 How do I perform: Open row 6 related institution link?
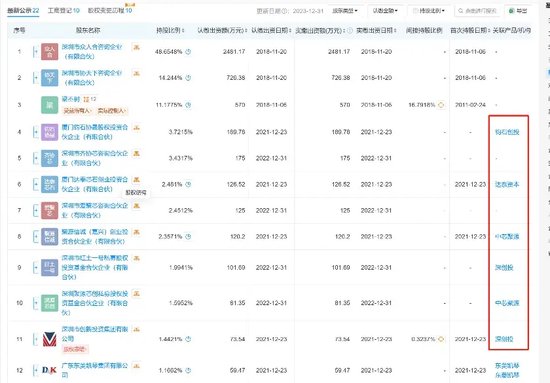tap(507, 184)
